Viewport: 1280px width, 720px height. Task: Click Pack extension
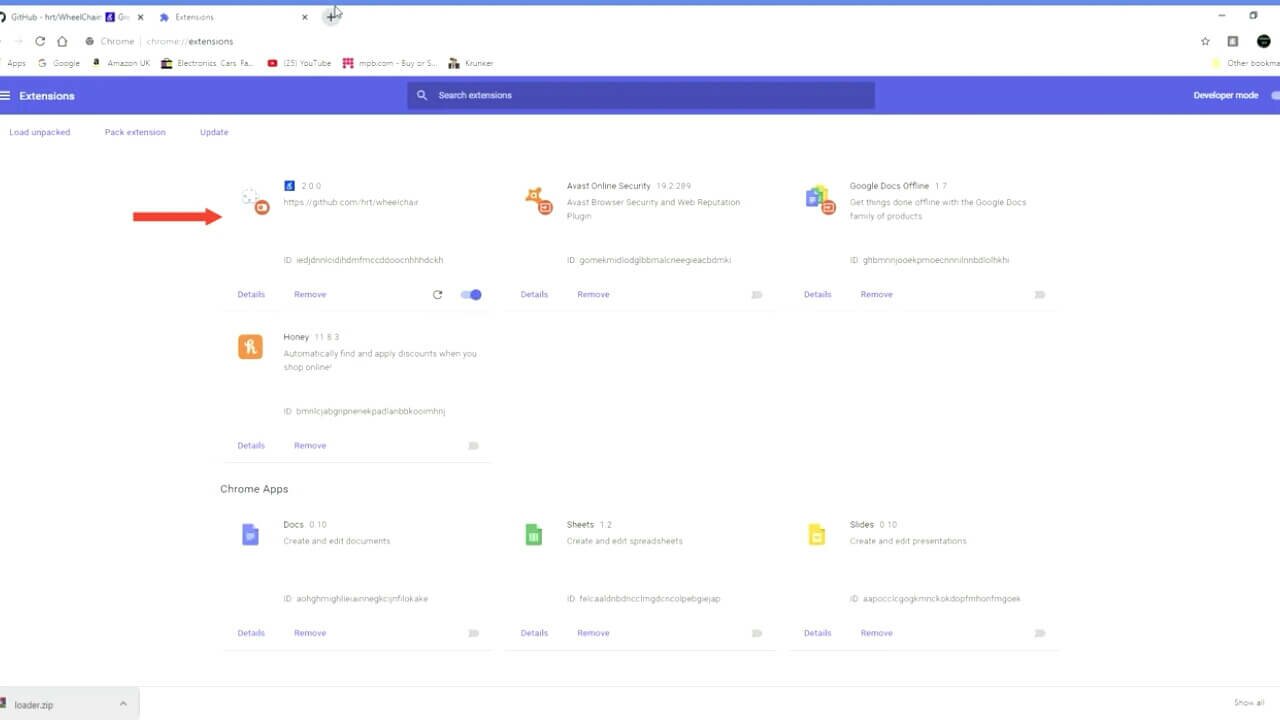point(135,132)
